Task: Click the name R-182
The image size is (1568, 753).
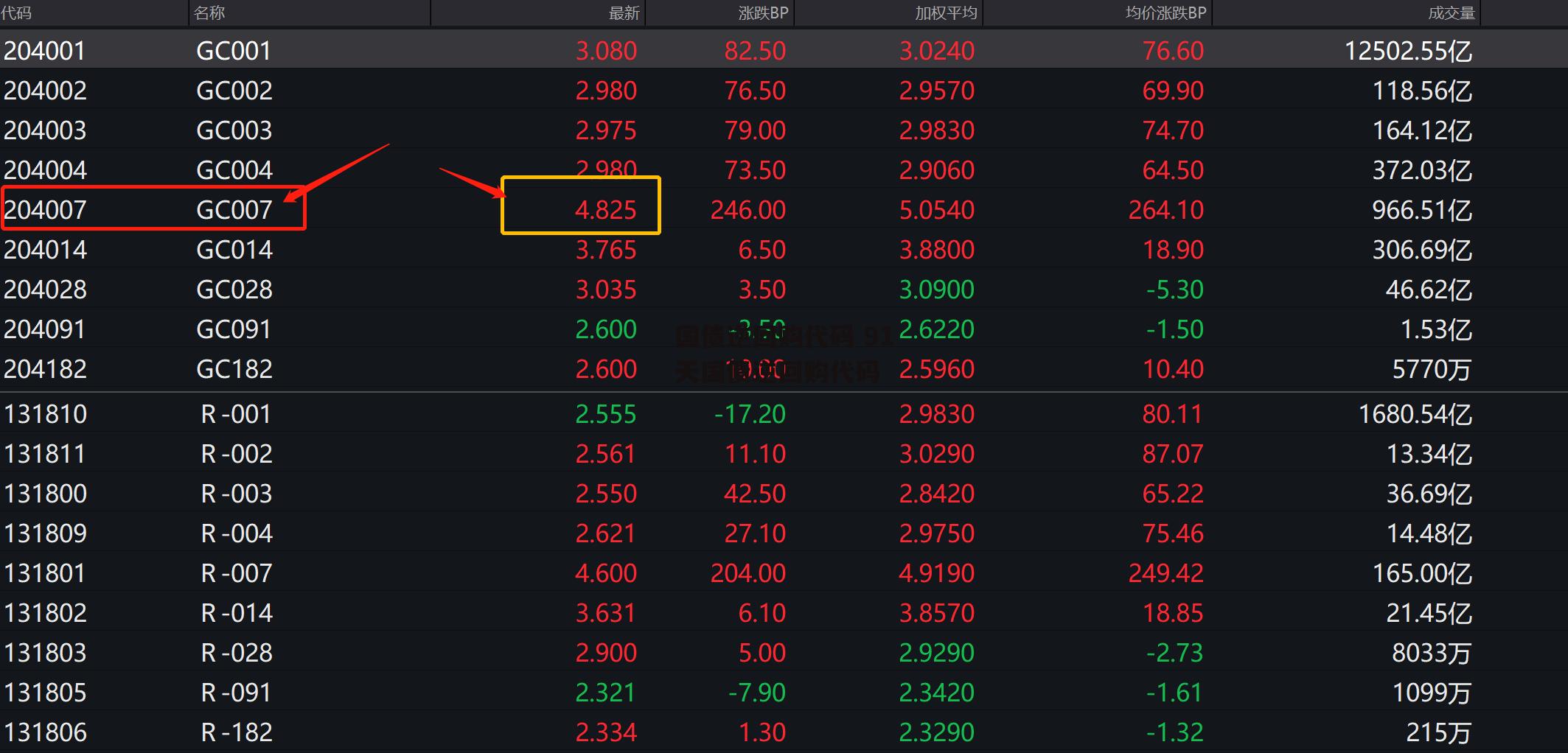Action: tap(237, 732)
